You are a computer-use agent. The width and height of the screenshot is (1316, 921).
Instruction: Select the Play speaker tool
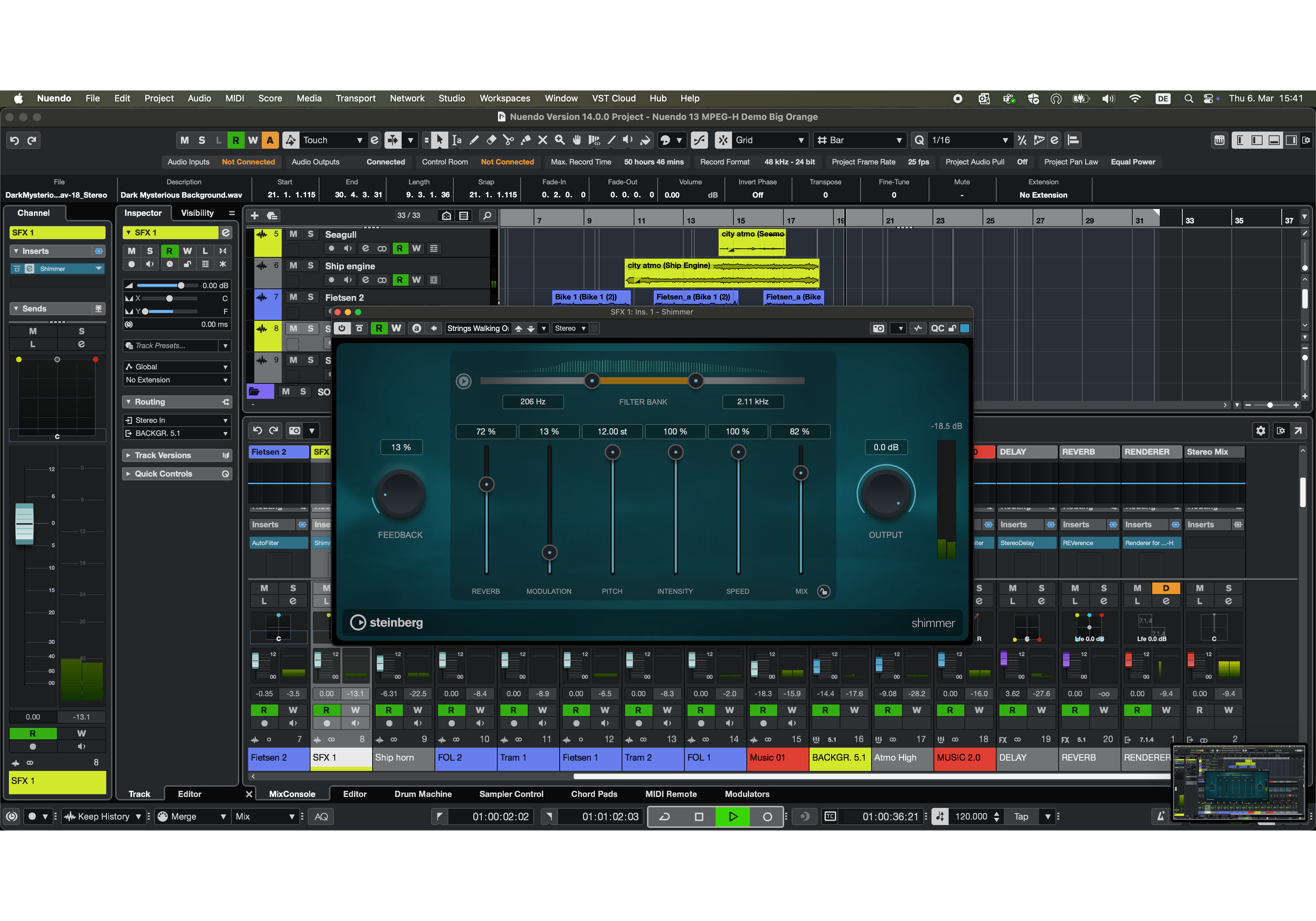pyautogui.click(x=628, y=140)
